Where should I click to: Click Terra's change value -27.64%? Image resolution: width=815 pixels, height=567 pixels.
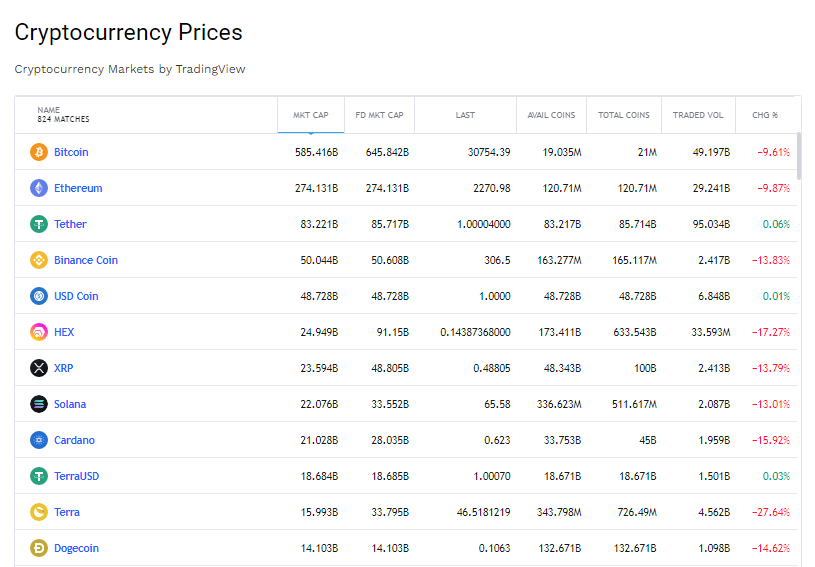771,512
